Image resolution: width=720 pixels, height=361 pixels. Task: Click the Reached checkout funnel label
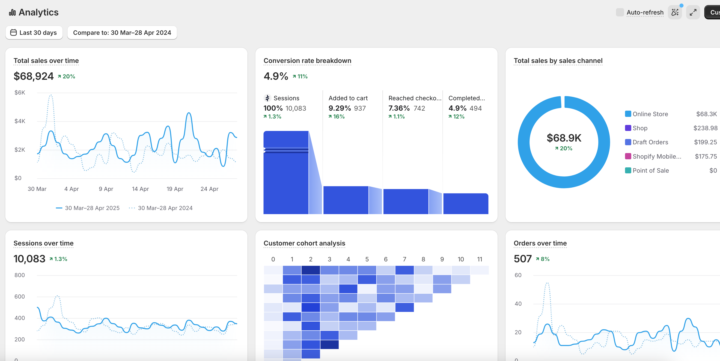[x=415, y=98]
